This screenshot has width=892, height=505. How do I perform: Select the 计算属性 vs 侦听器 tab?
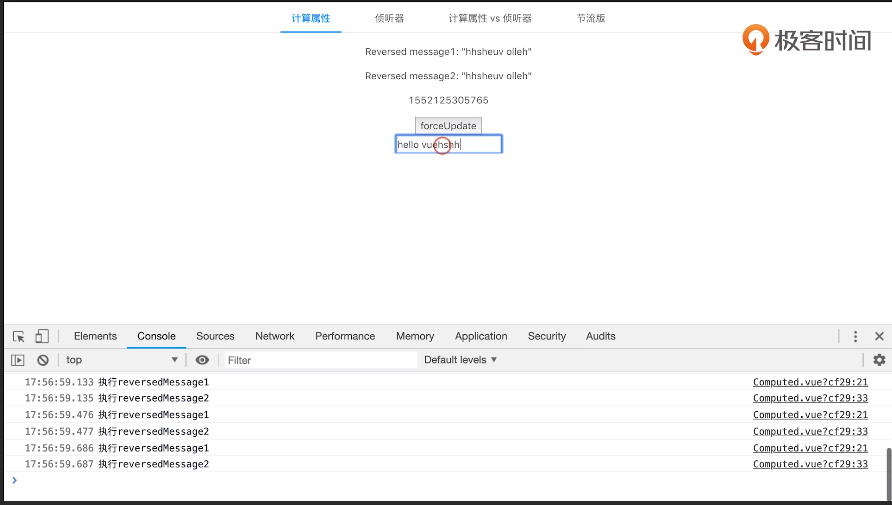coord(490,18)
